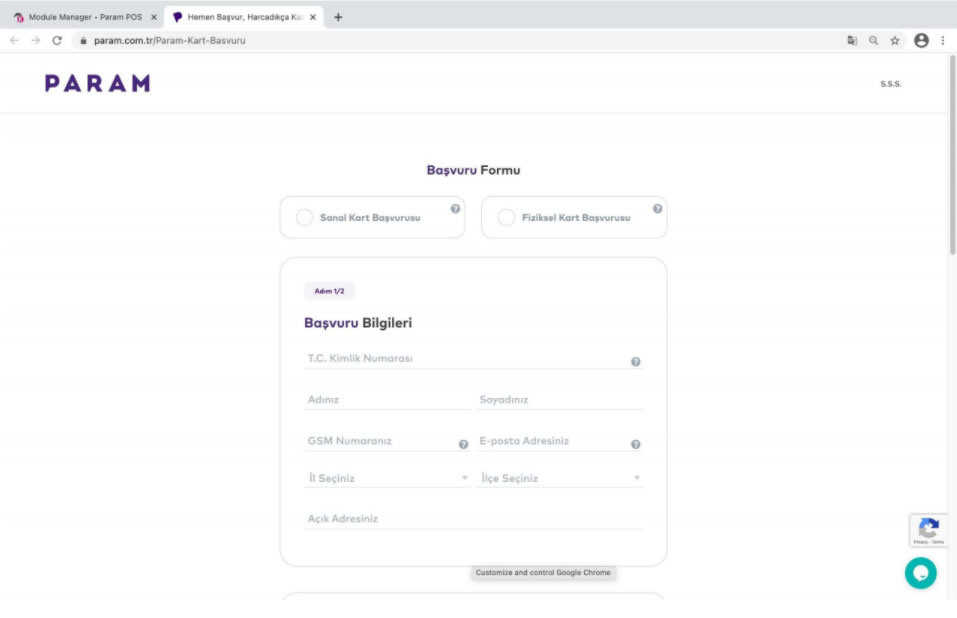The height and width of the screenshot is (618, 957).
Task: Open E-posta Adresiniz help icon
Action: [x=635, y=444]
